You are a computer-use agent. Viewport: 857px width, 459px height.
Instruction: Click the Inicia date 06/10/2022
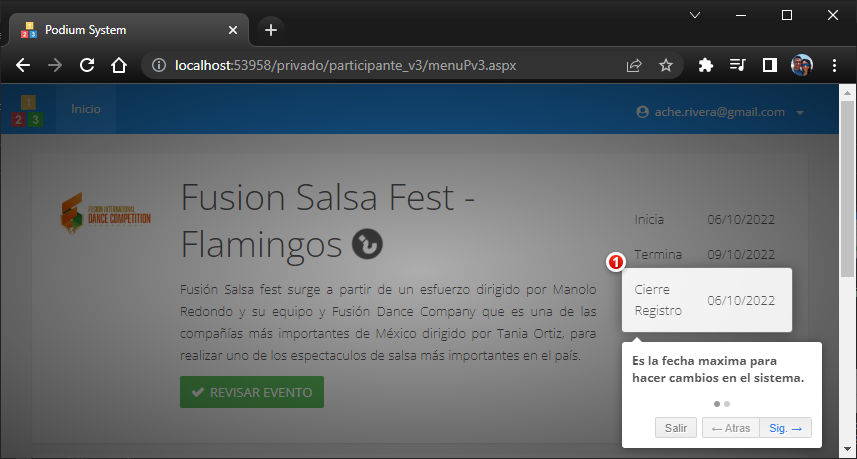click(741, 220)
